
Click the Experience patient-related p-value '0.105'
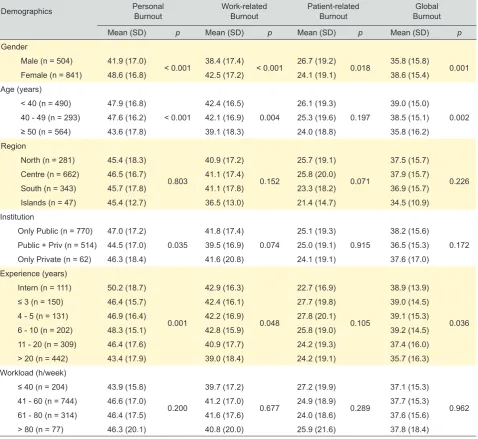pos(360,323)
